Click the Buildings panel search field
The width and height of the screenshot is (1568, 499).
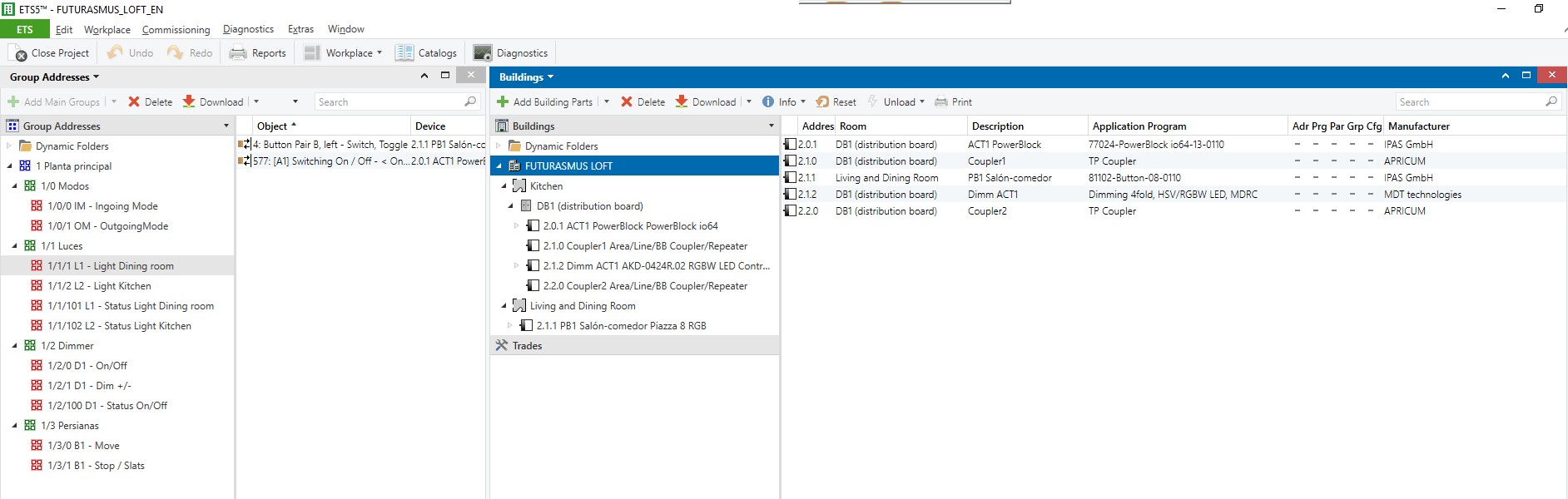[1469, 102]
